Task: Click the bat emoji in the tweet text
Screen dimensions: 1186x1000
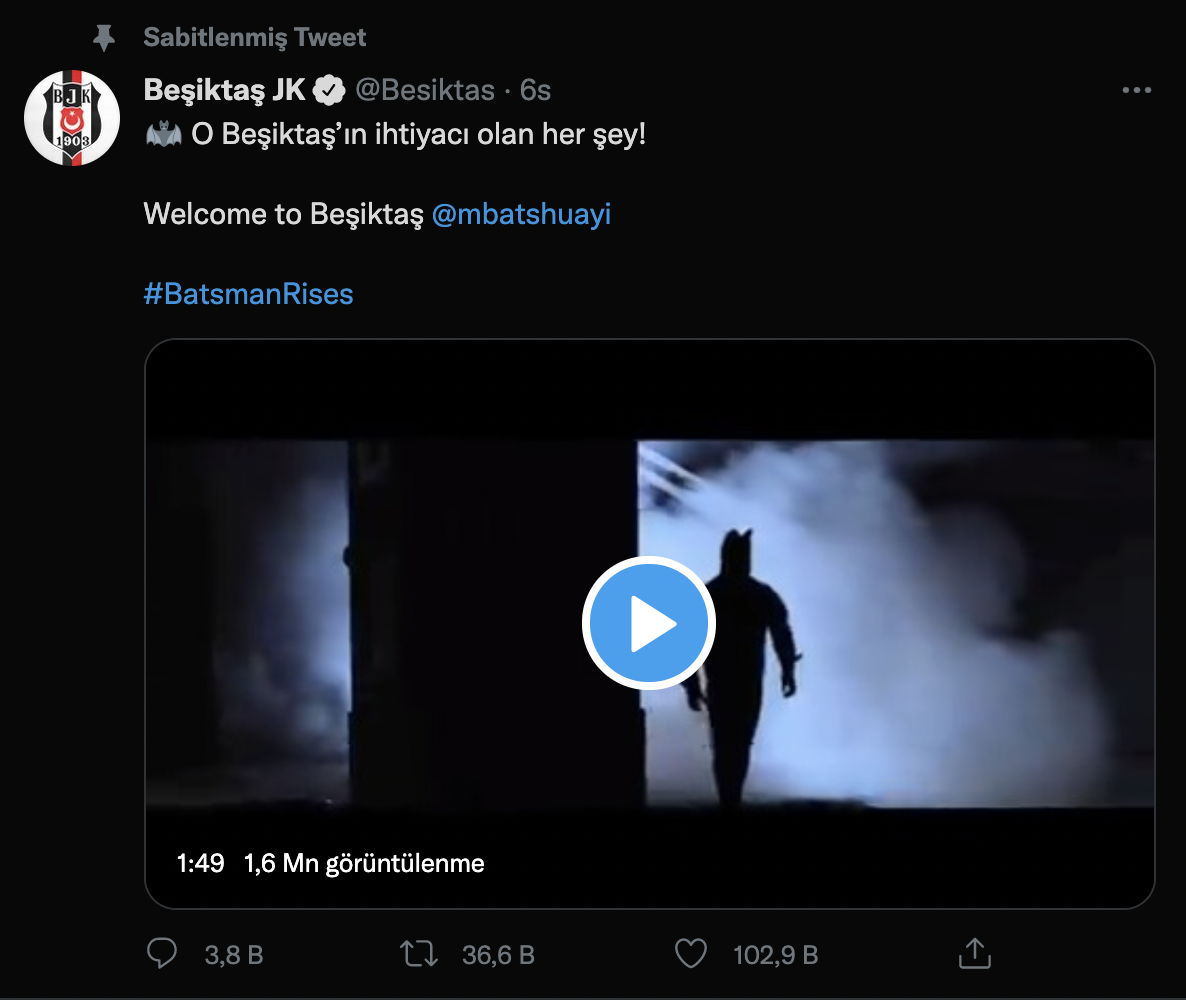Action: pyautogui.click(x=163, y=134)
